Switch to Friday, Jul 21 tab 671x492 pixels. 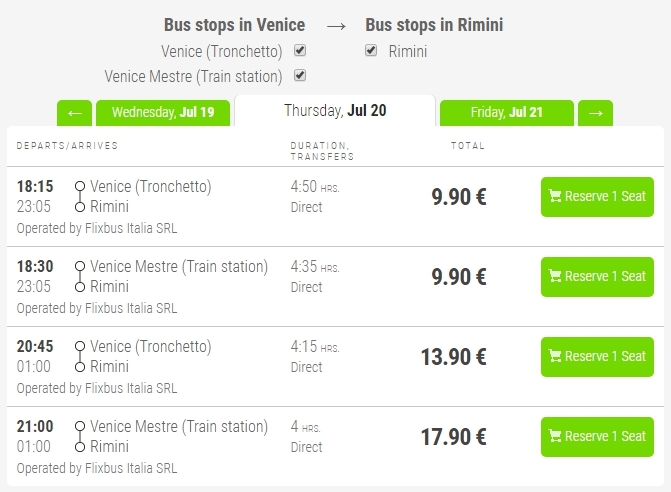pos(507,113)
